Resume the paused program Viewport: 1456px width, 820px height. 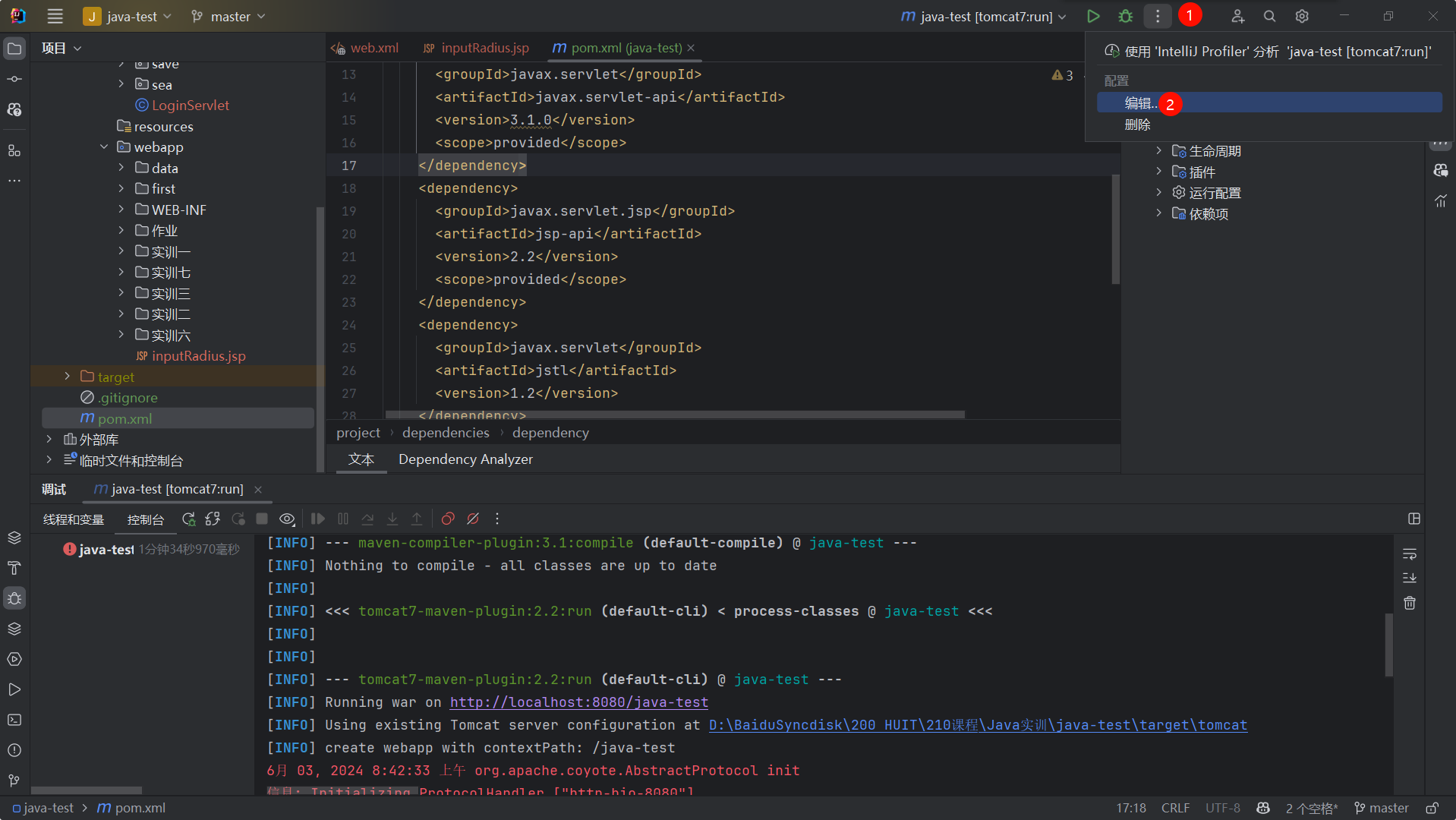click(x=317, y=519)
